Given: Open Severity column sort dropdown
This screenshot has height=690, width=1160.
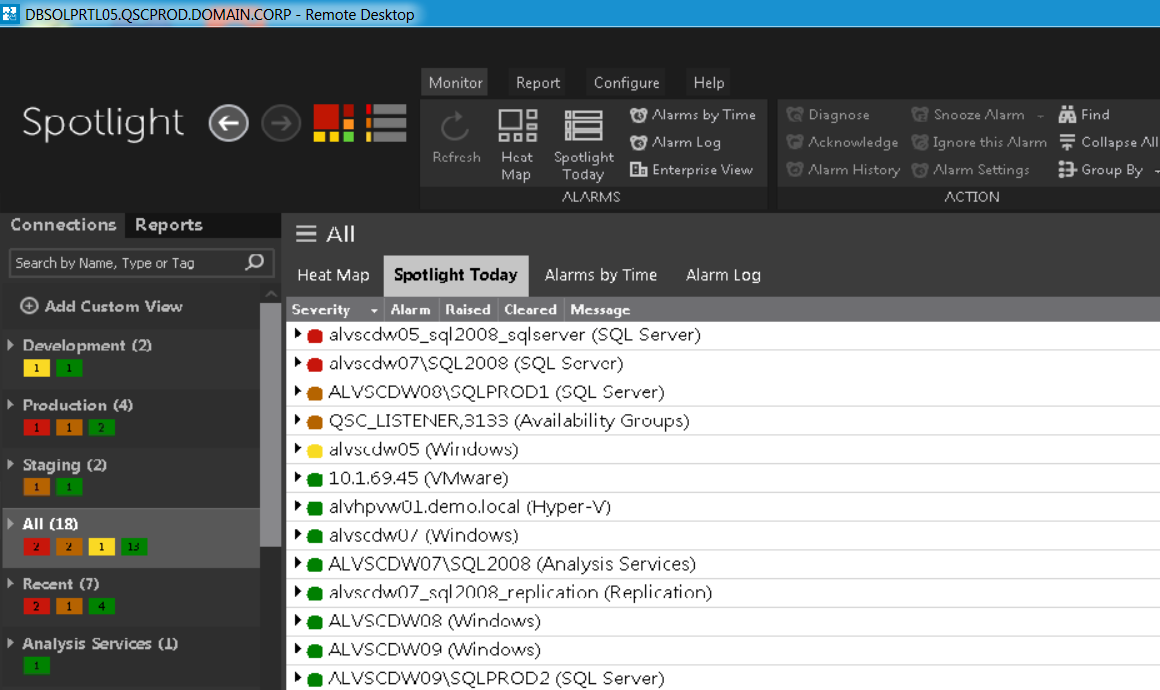Looking at the screenshot, I should pos(374,311).
